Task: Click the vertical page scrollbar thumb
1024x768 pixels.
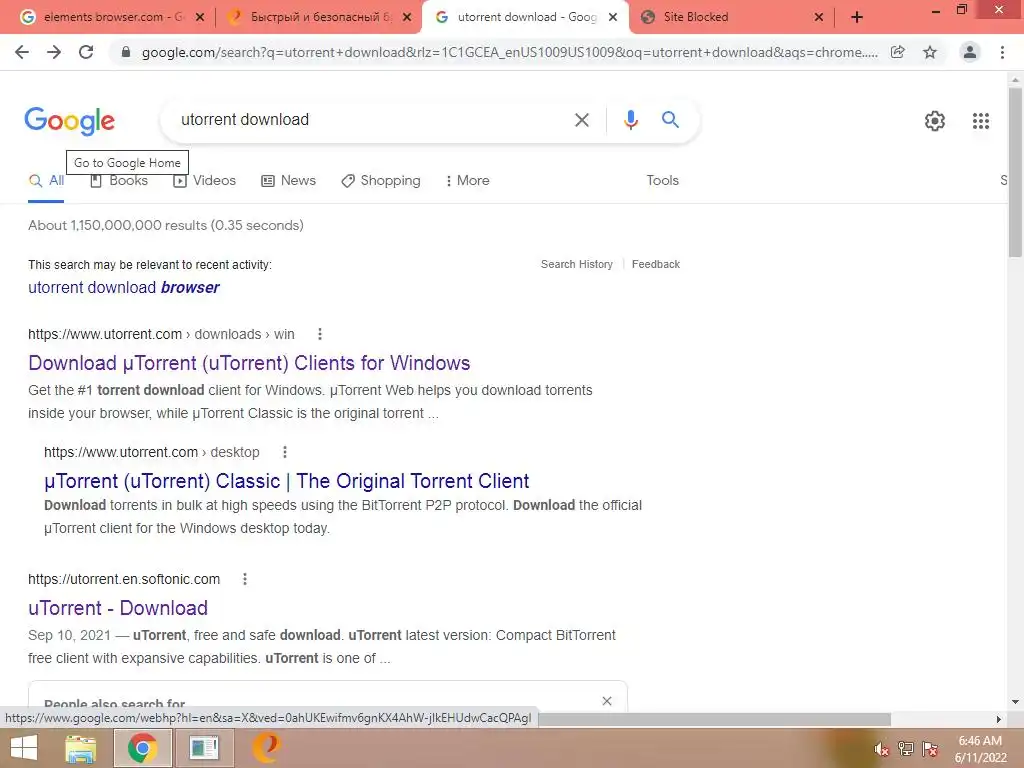Action: point(1015,171)
